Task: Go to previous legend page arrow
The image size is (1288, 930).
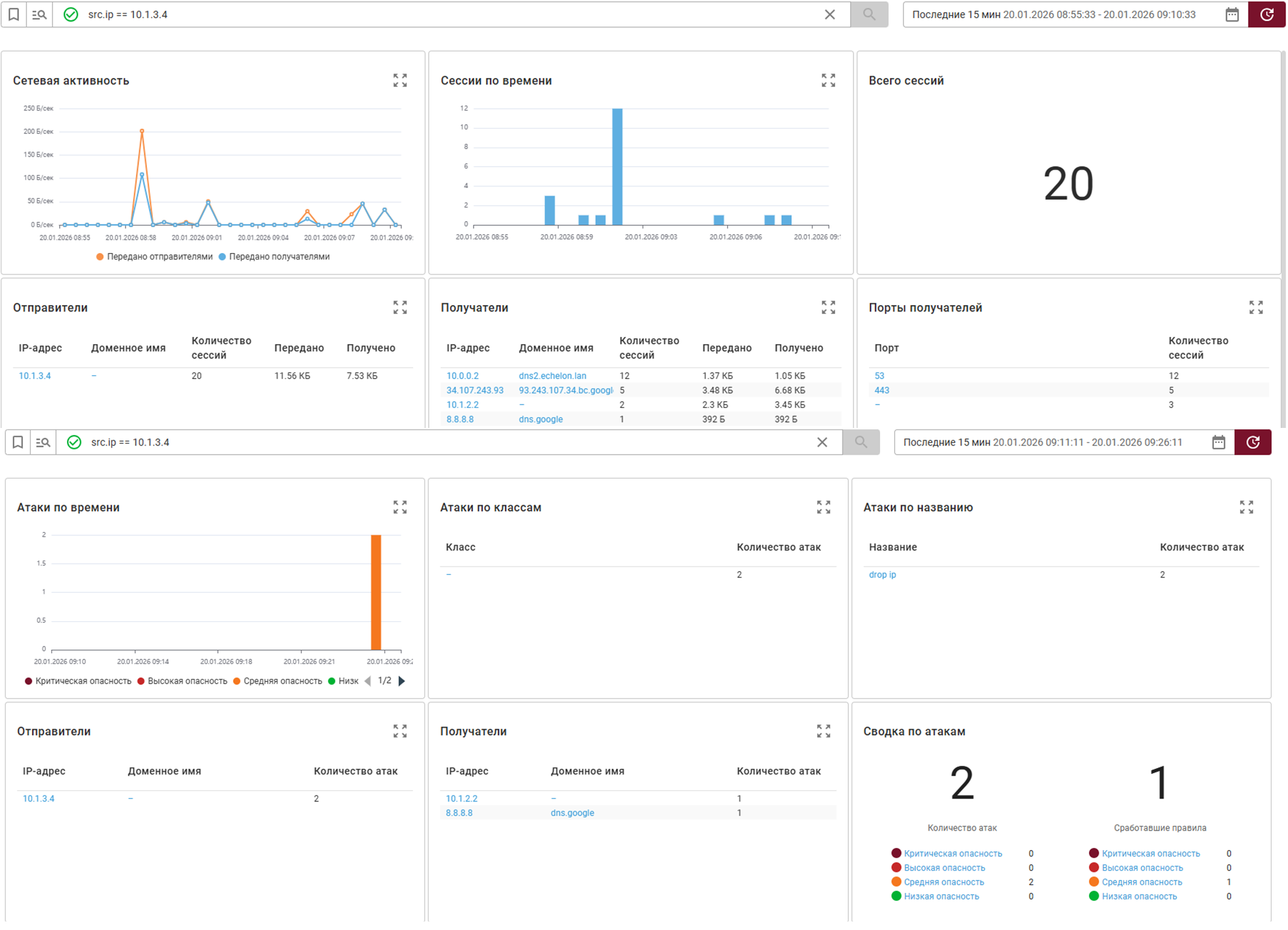Action: pos(368,681)
